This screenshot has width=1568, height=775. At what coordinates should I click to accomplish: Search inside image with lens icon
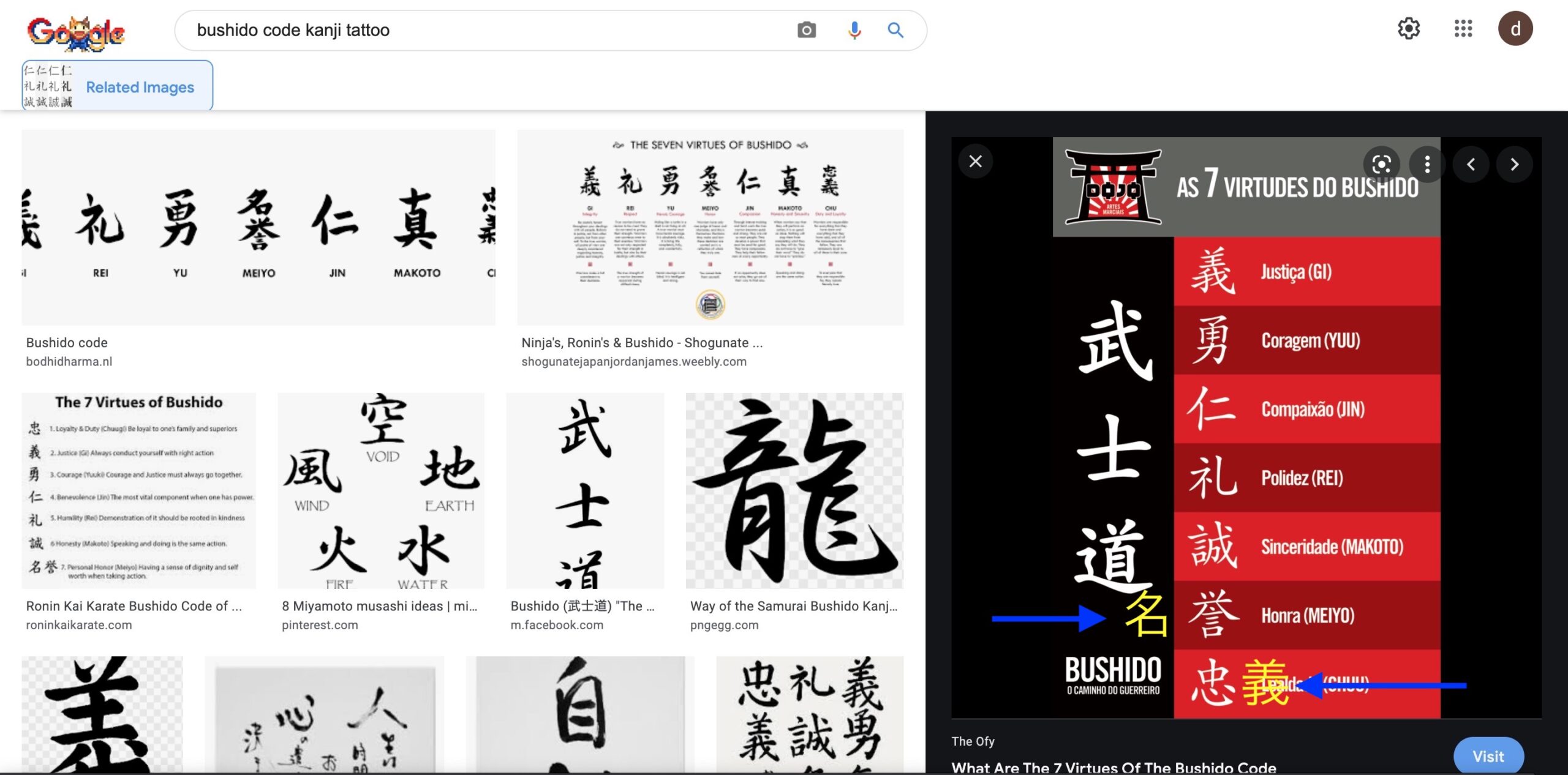pos(1381,164)
